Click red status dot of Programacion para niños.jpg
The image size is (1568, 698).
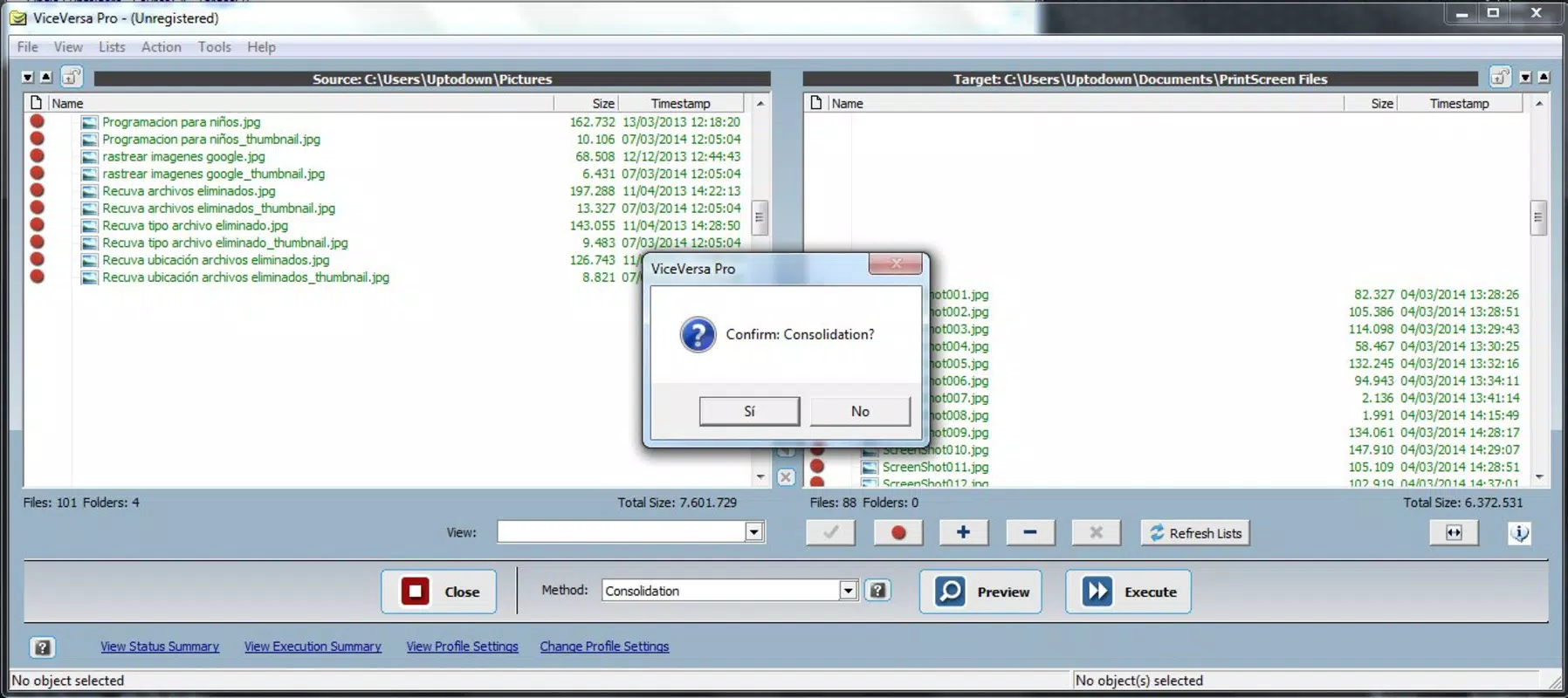pyautogui.click(x=37, y=121)
